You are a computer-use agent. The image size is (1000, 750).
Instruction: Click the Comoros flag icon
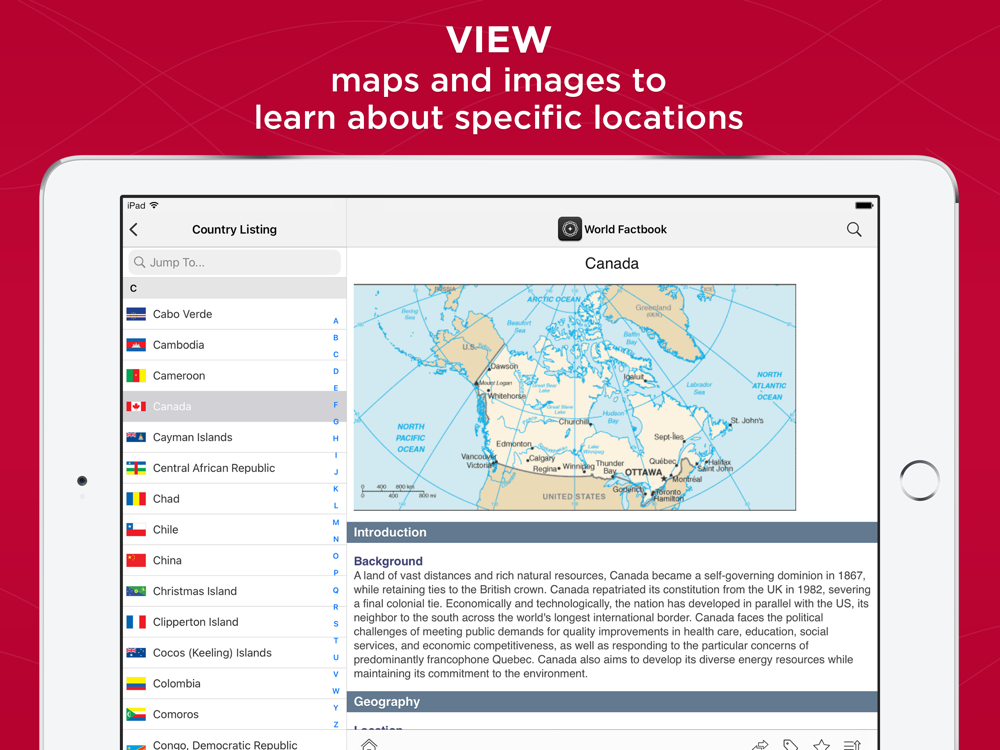click(136, 714)
